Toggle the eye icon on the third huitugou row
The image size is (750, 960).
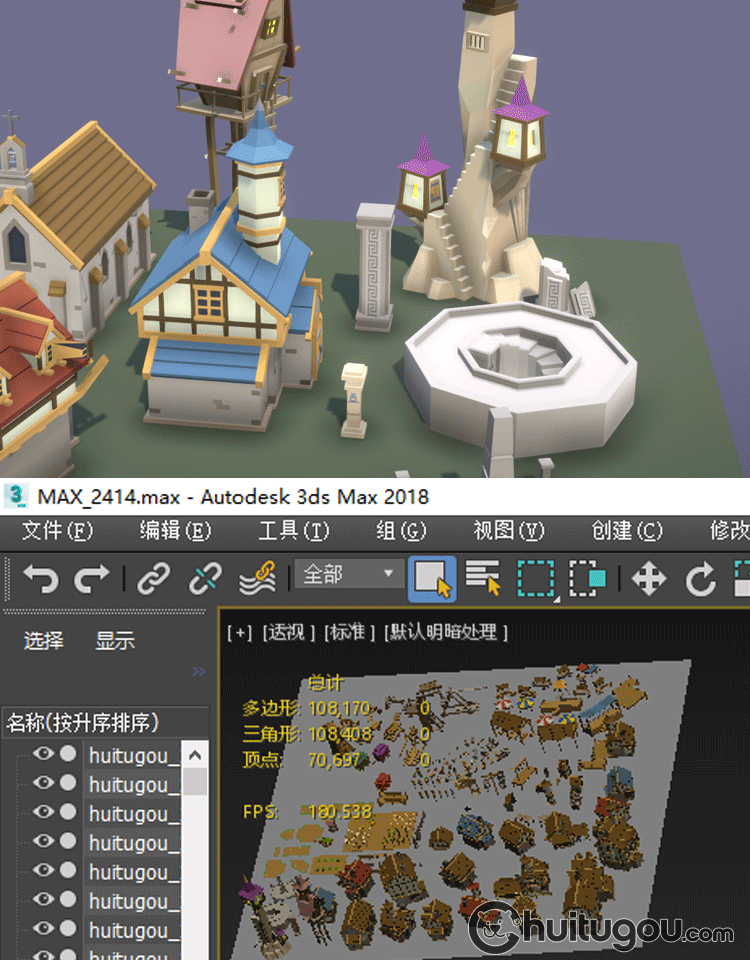pos(42,812)
